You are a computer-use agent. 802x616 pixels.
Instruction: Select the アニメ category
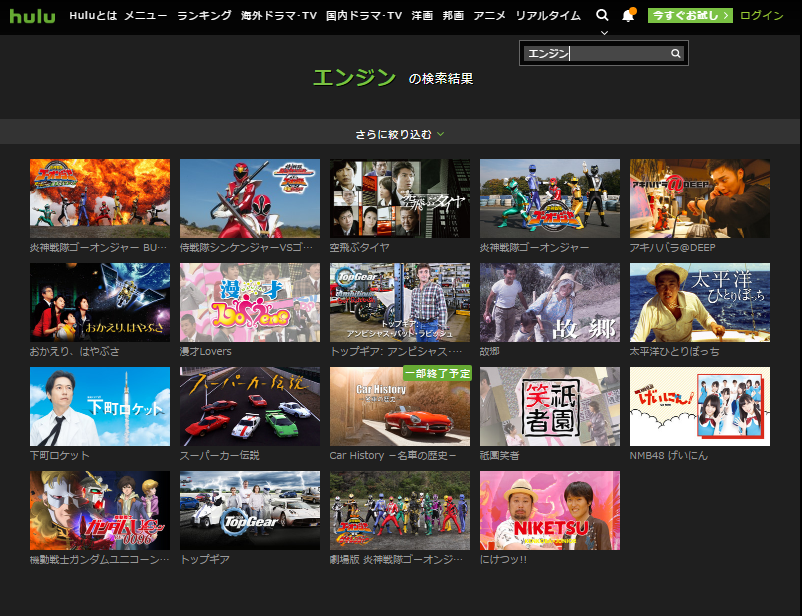(489, 16)
